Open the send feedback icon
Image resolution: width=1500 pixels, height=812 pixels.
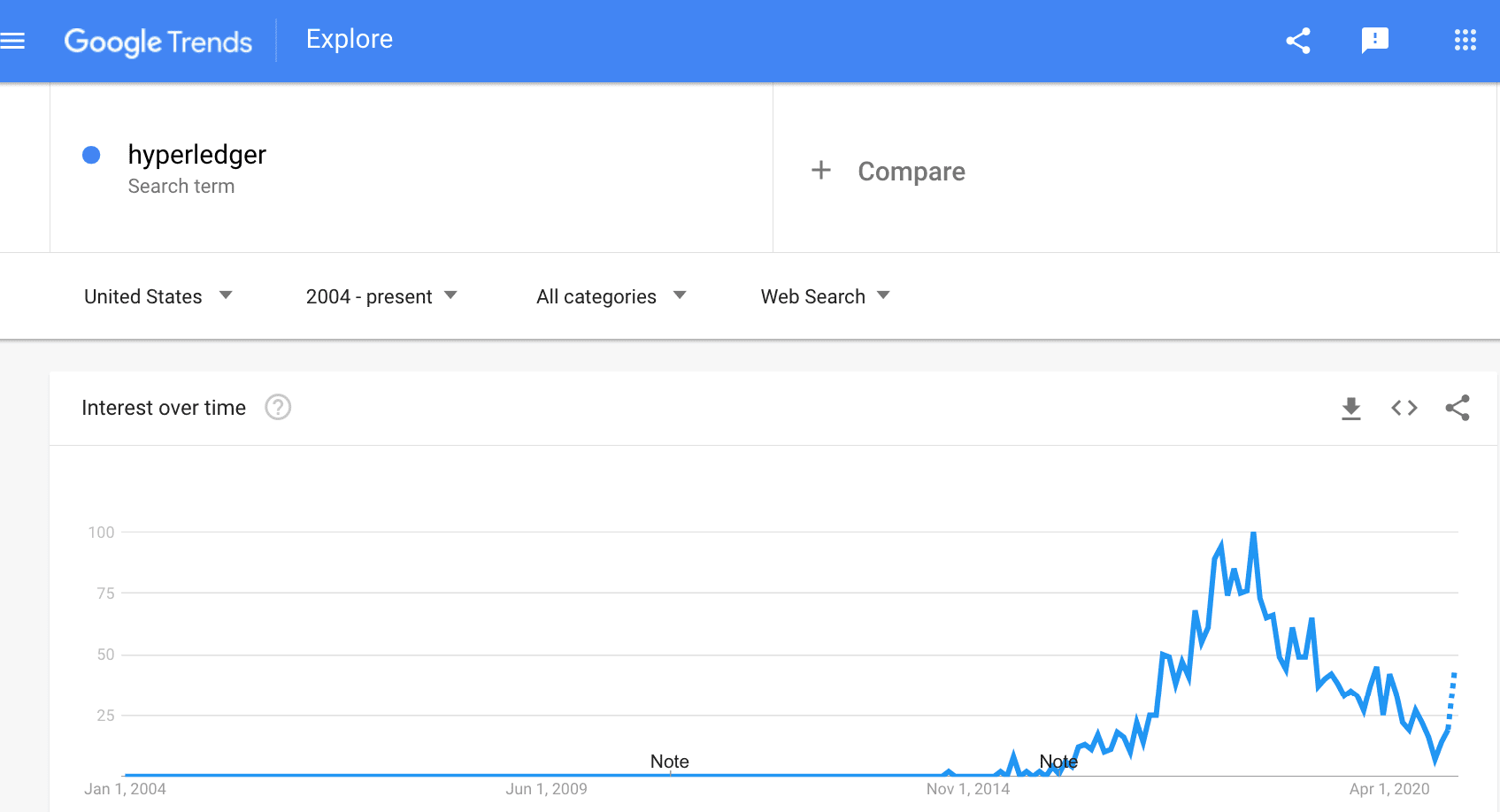coord(1374,41)
